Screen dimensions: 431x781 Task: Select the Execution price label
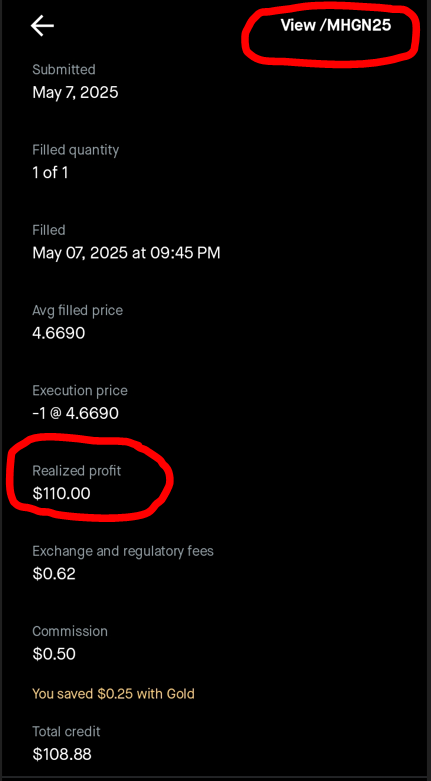click(x=80, y=390)
